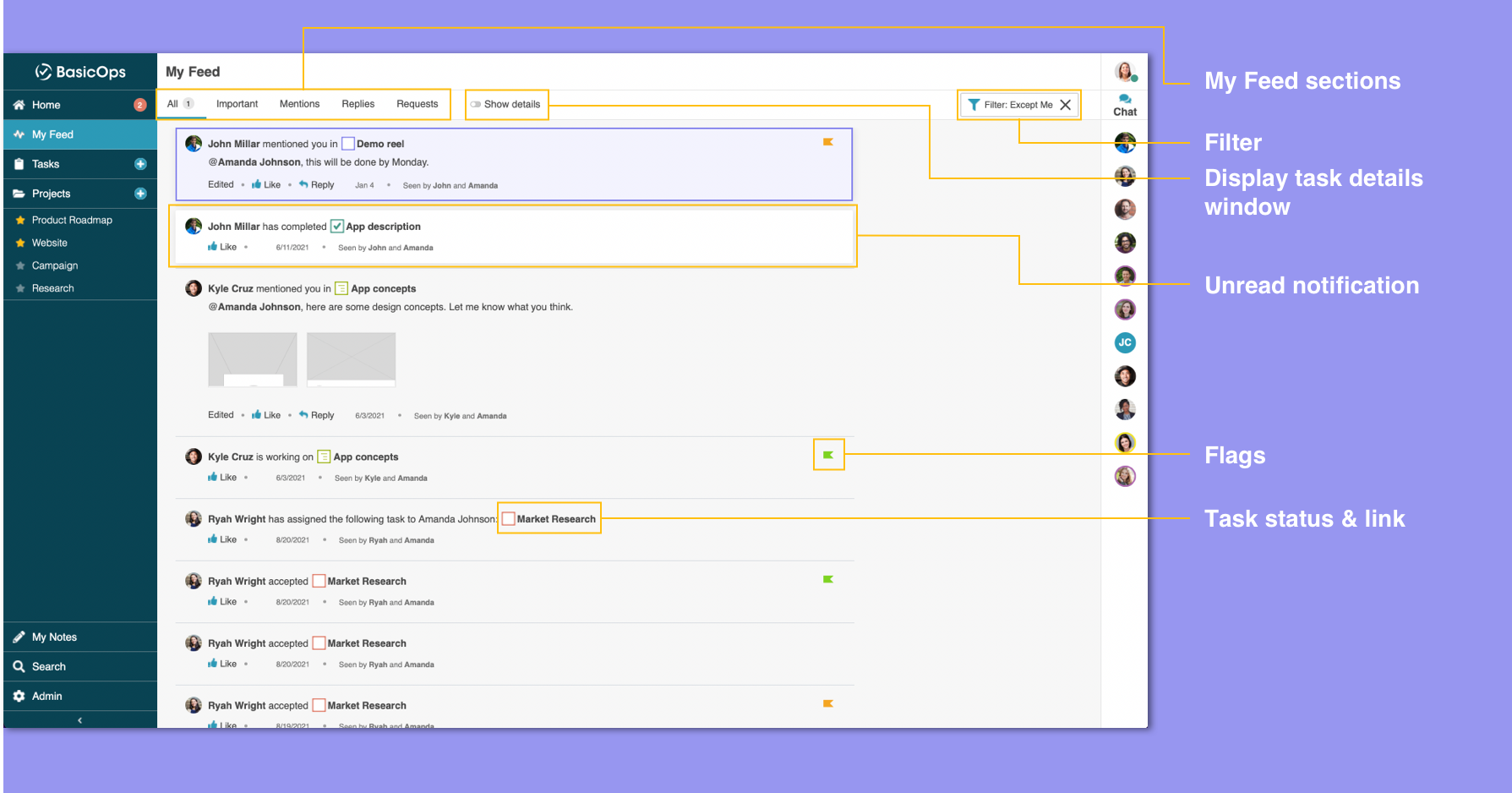Screen dimensions: 1512x793
Task: Switch to the Mentions tab
Action: (299, 104)
